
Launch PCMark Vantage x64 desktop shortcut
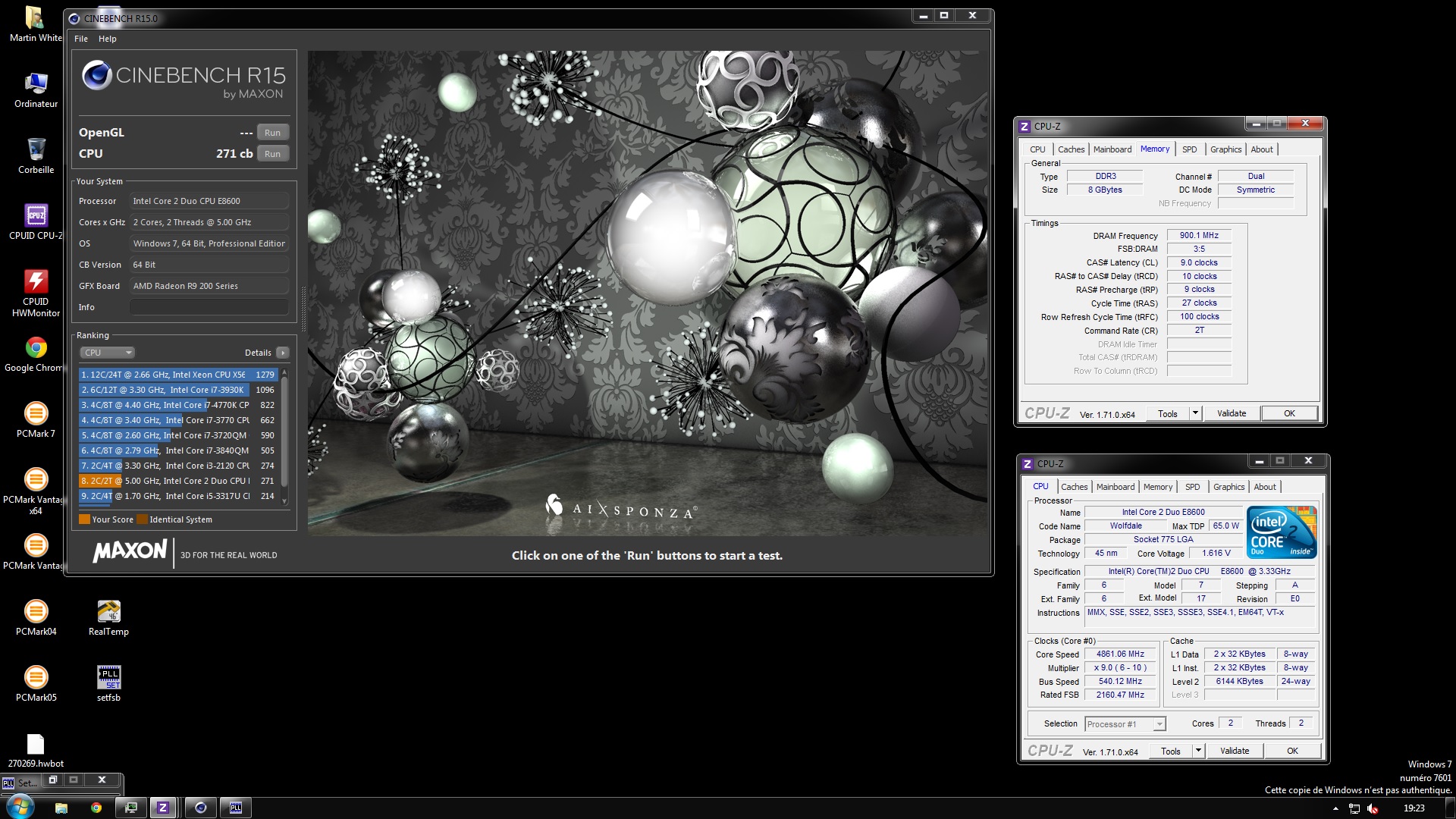(36, 491)
